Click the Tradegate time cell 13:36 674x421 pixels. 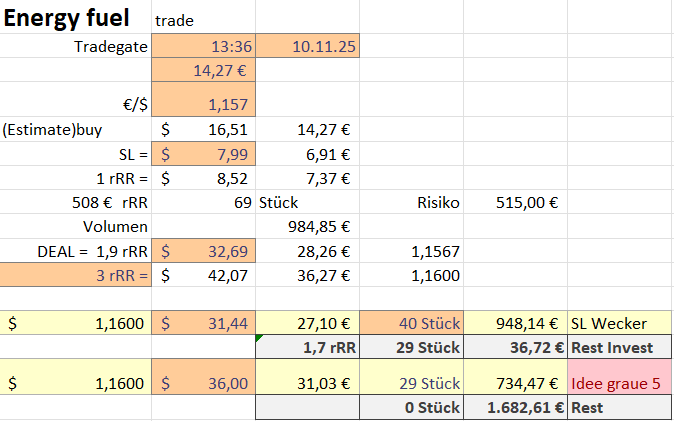click(203, 46)
